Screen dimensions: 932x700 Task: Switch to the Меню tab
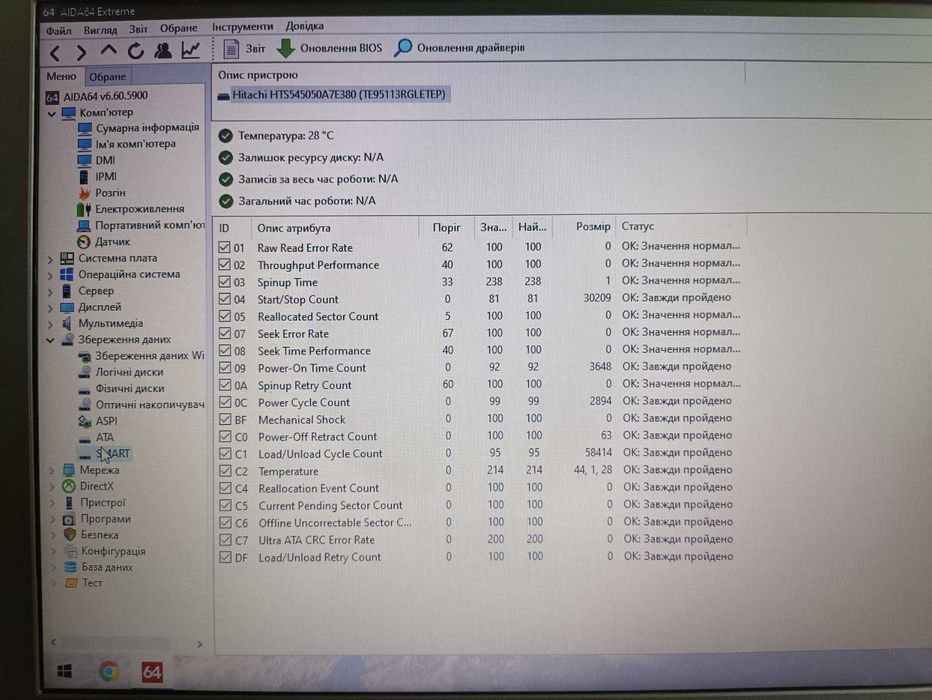[x=61, y=77]
